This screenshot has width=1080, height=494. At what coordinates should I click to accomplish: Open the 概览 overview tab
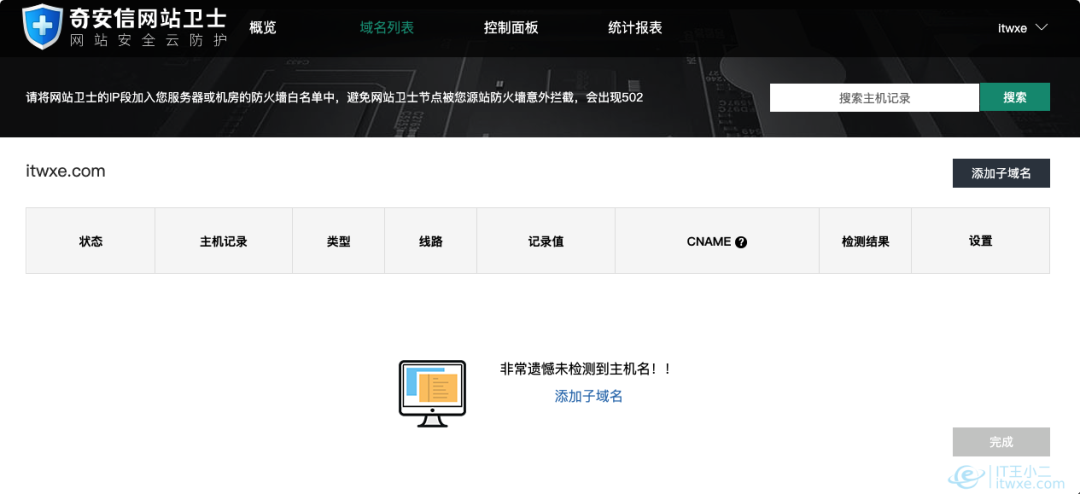point(263,28)
